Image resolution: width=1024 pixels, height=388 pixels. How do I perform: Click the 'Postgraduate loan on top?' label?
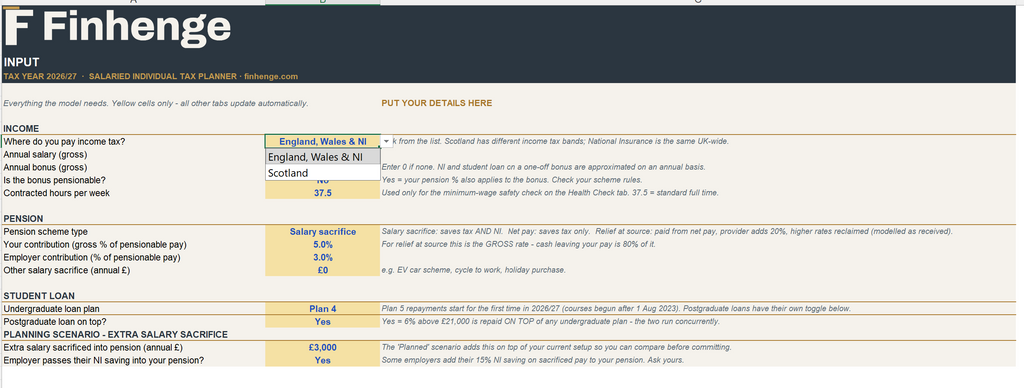pyautogui.click(x=55, y=321)
